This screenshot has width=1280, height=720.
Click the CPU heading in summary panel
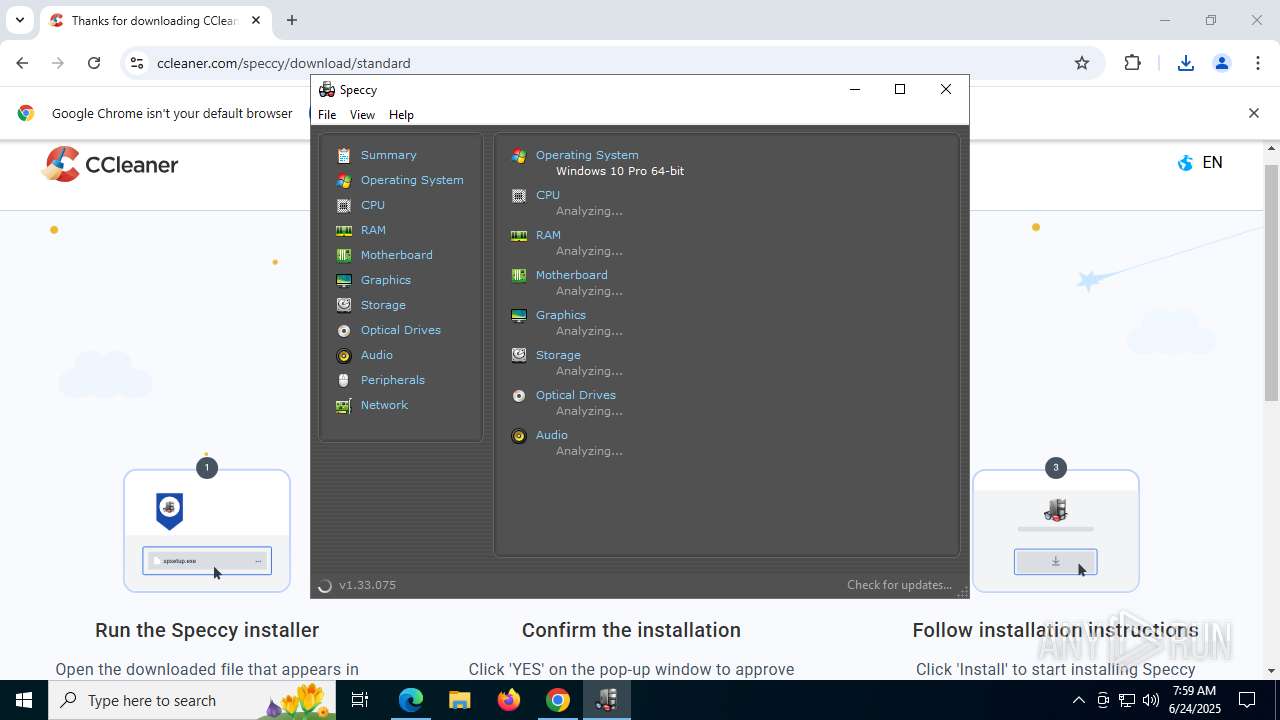coord(548,195)
